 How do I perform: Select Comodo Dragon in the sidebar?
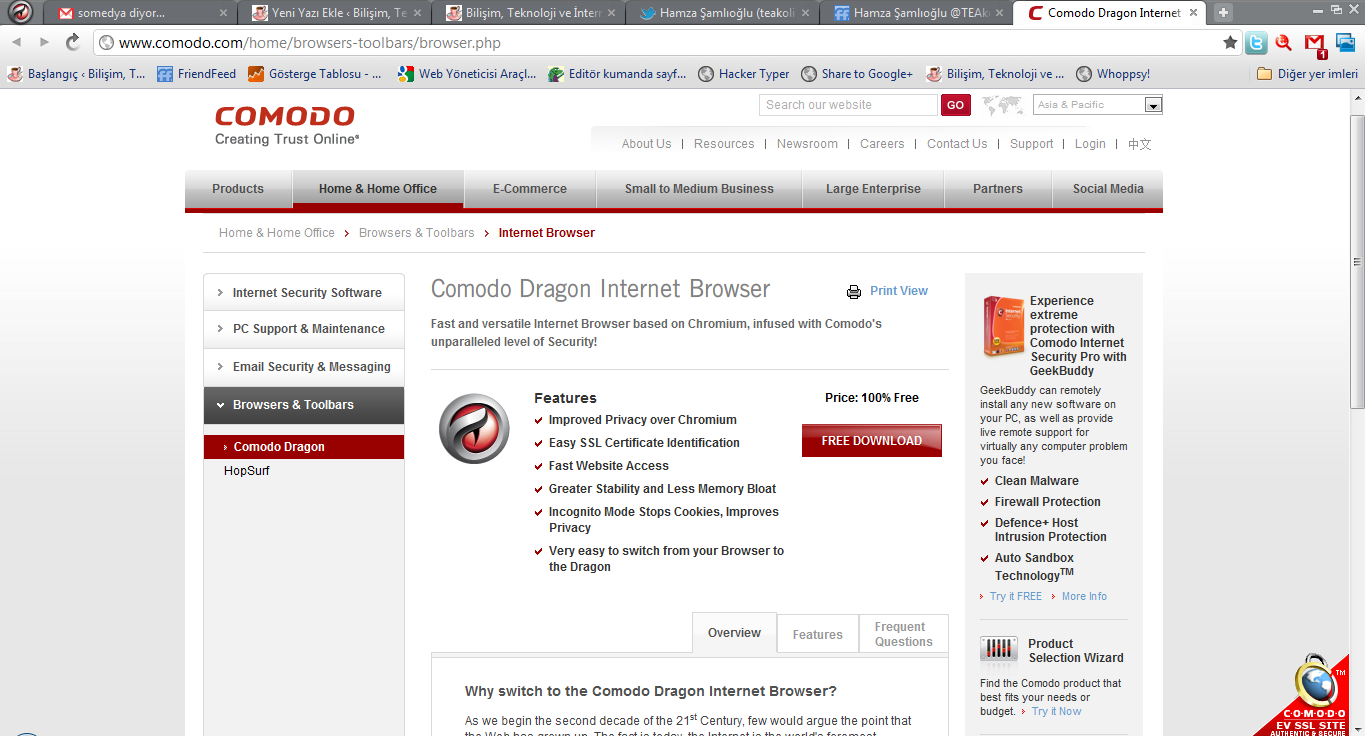304,447
